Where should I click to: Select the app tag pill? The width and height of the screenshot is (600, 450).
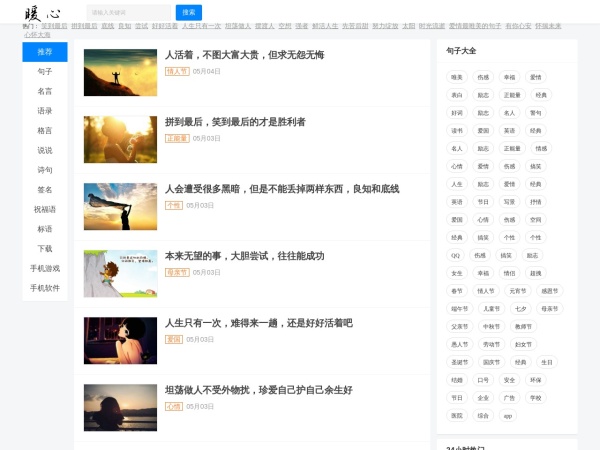(x=508, y=416)
